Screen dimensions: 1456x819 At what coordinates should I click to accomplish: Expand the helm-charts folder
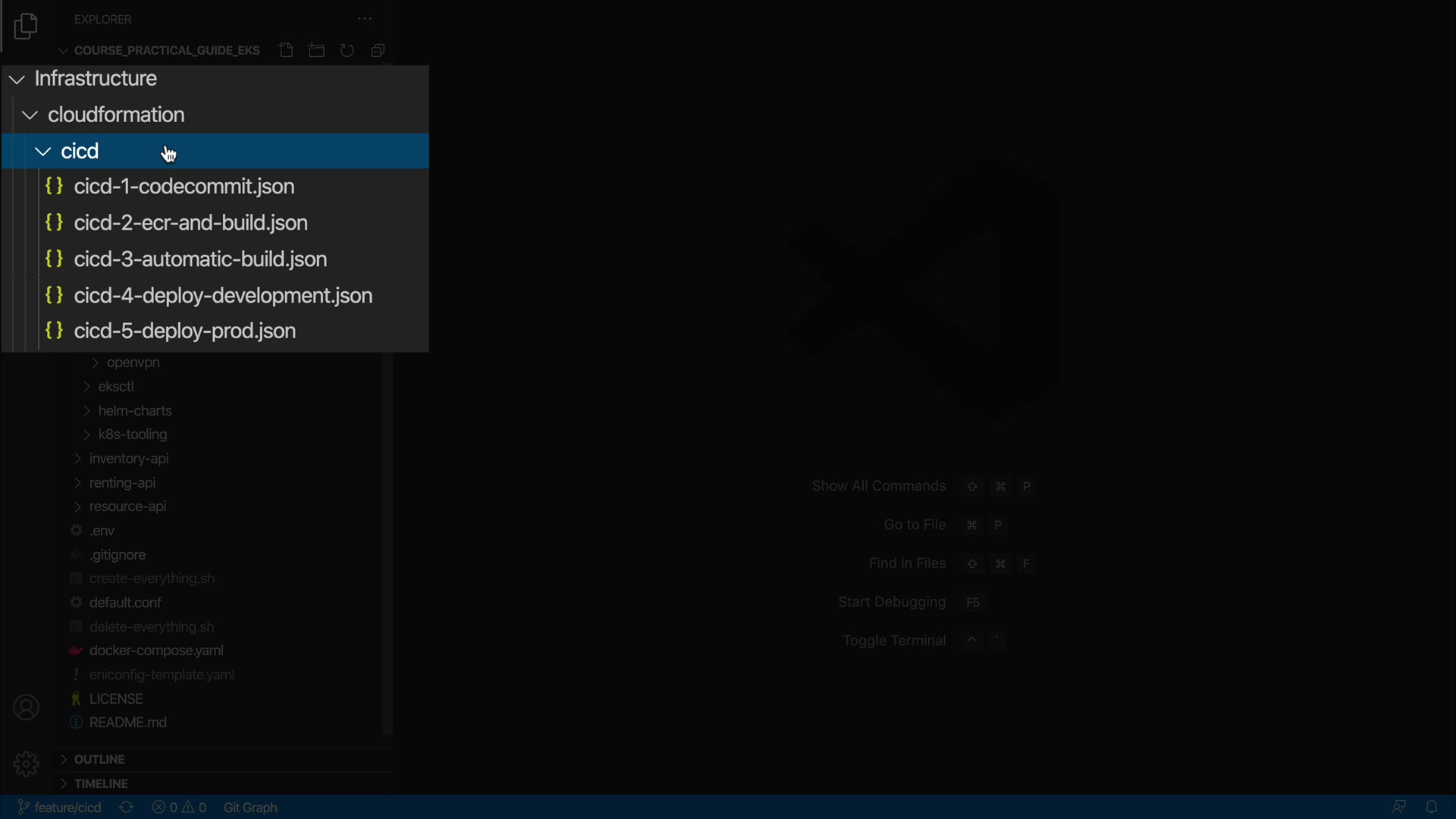(x=135, y=411)
